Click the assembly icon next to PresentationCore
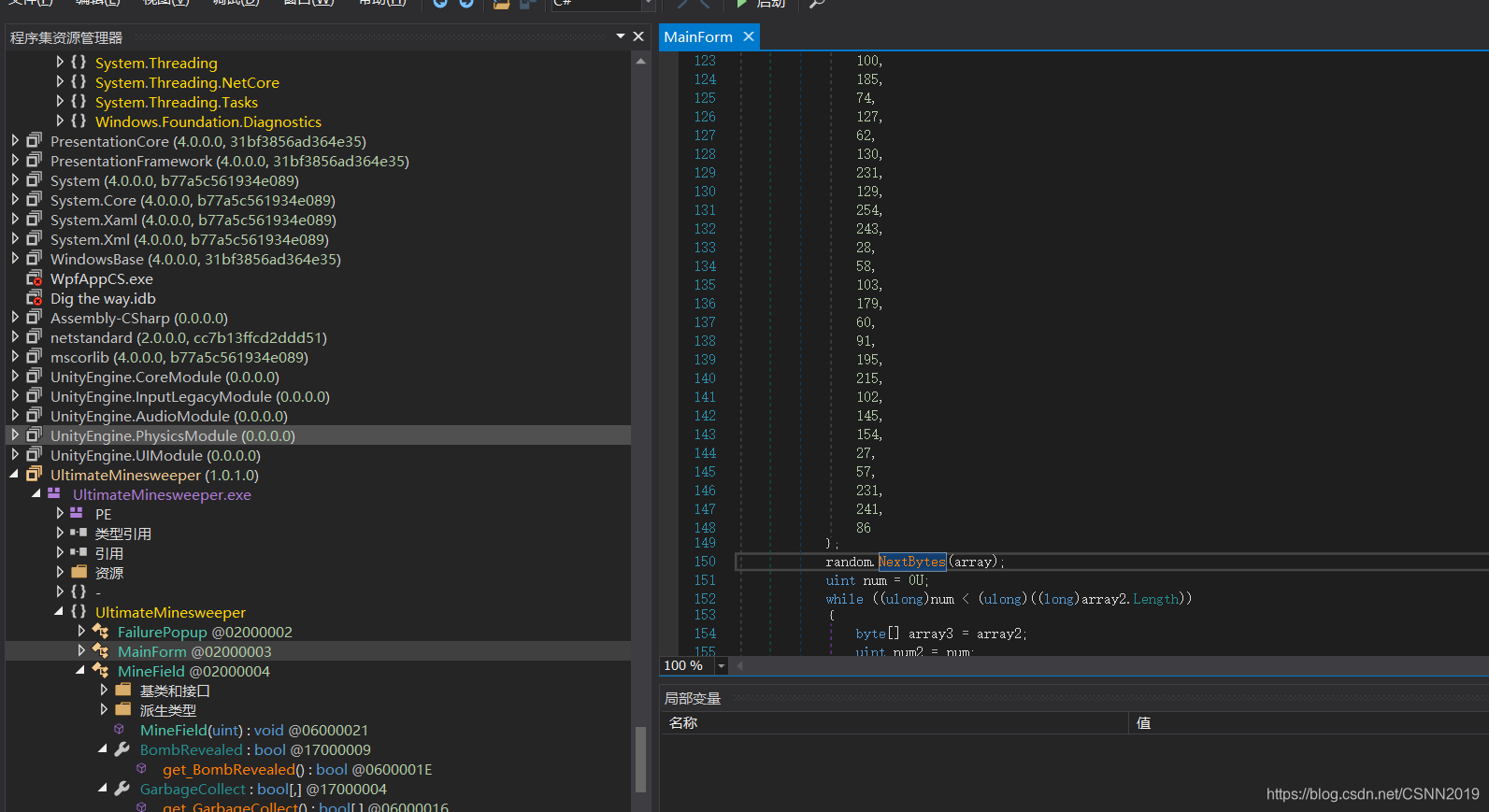1489x812 pixels. [35, 140]
